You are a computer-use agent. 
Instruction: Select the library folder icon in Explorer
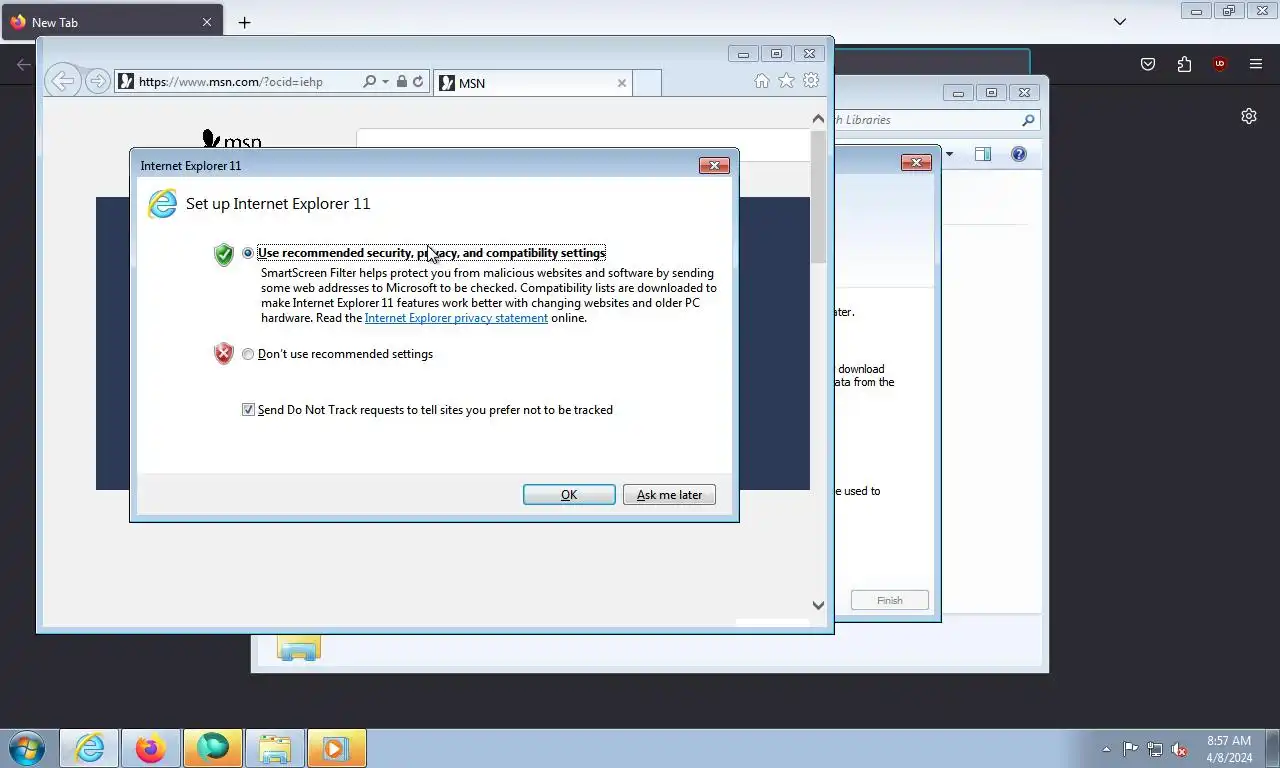(x=298, y=648)
